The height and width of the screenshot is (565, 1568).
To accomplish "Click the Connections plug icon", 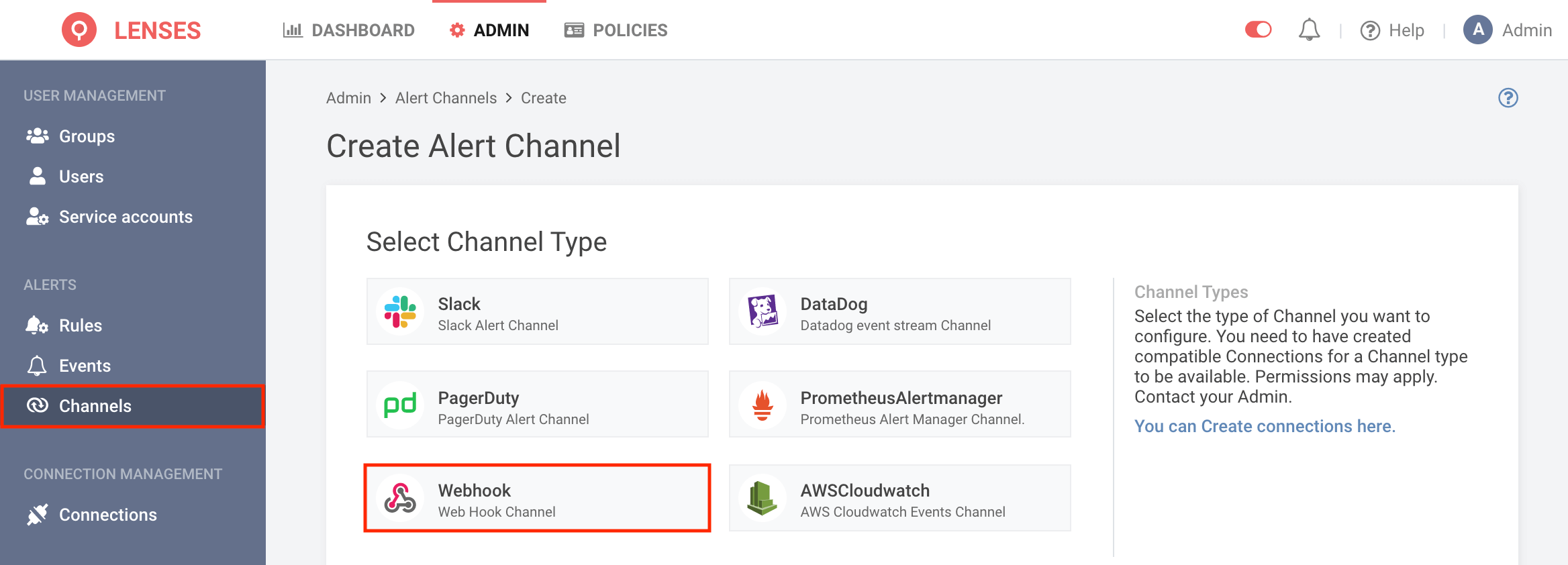I will click(x=38, y=514).
